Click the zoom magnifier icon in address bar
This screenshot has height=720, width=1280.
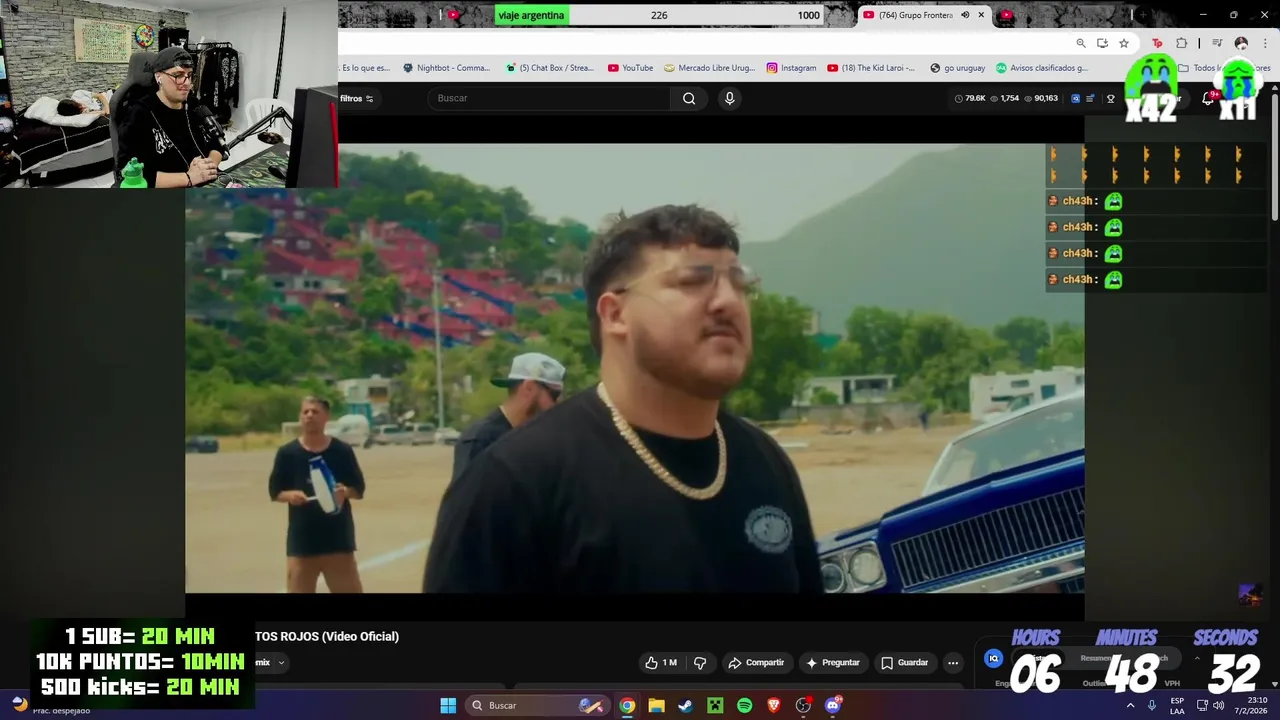tap(1081, 43)
